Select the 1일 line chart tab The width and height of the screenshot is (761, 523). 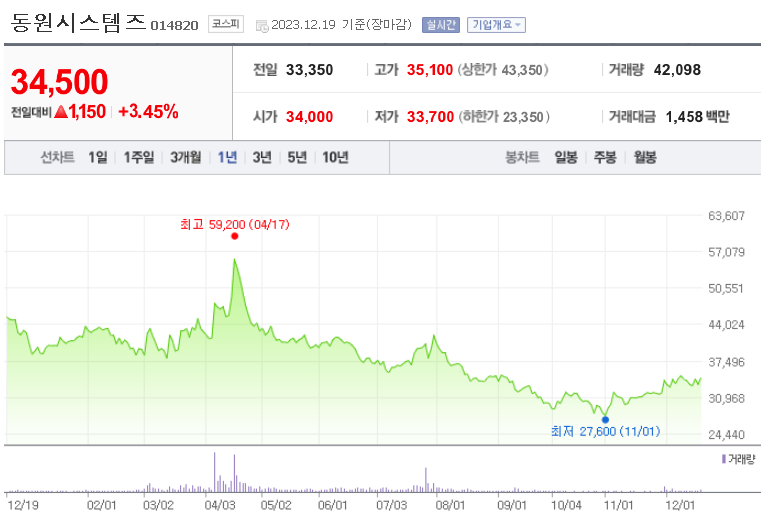pos(98,157)
